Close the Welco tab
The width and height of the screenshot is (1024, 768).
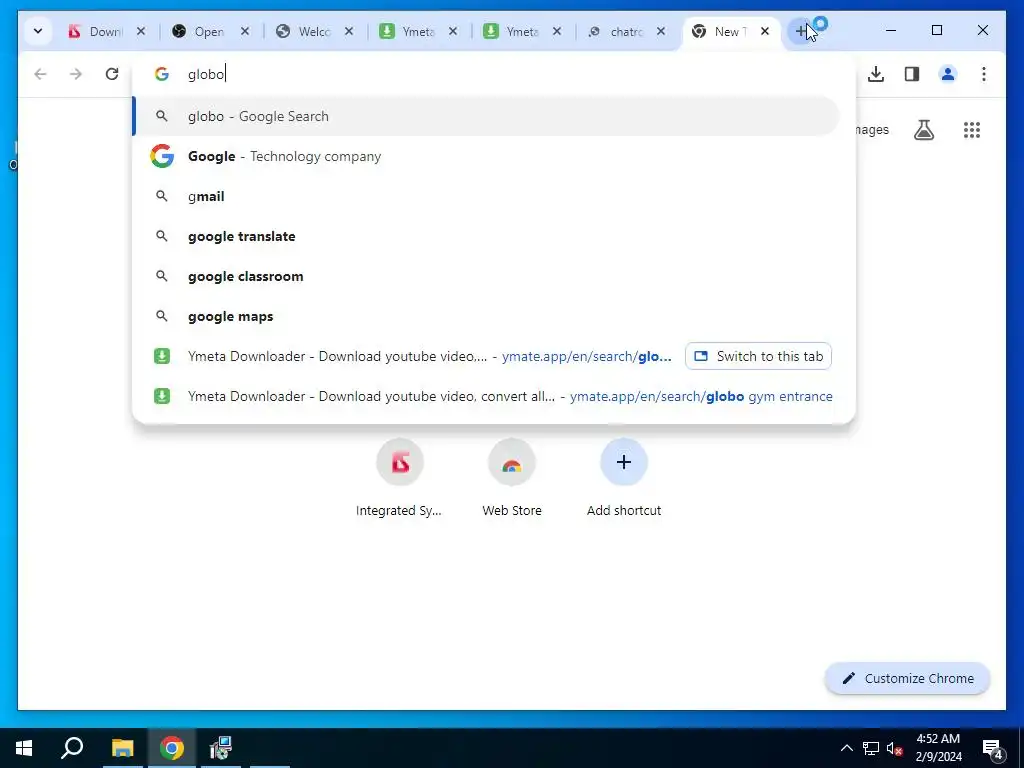click(349, 31)
